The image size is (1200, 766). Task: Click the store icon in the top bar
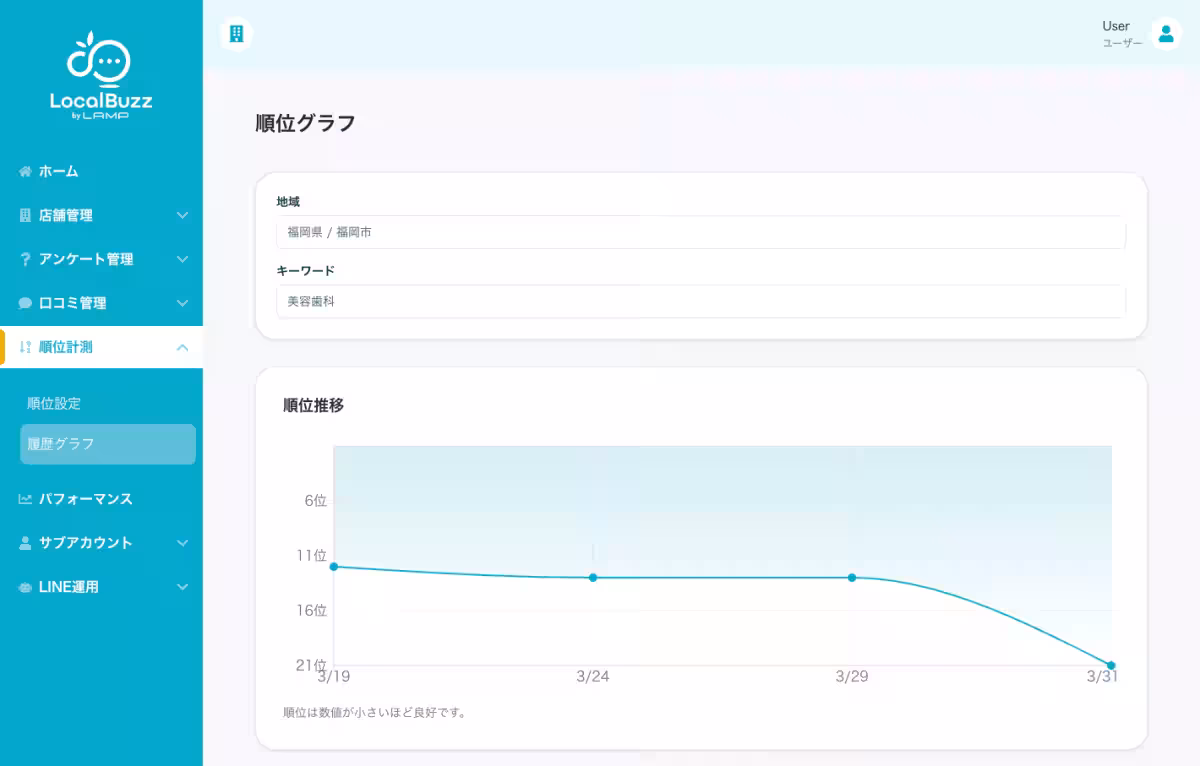click(x=236, y=34)
